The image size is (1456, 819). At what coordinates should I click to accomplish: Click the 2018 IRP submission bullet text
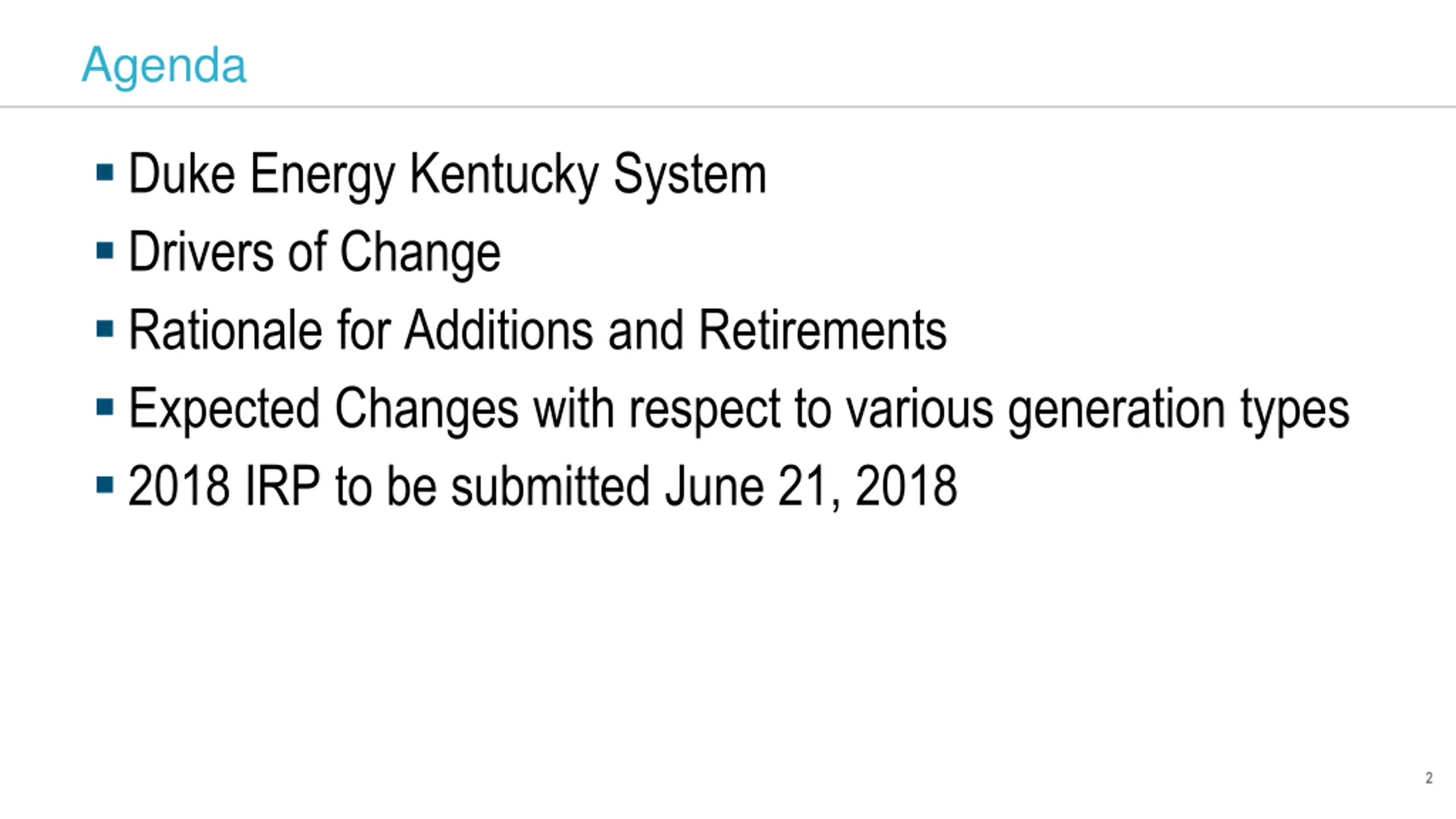[543, 486]
